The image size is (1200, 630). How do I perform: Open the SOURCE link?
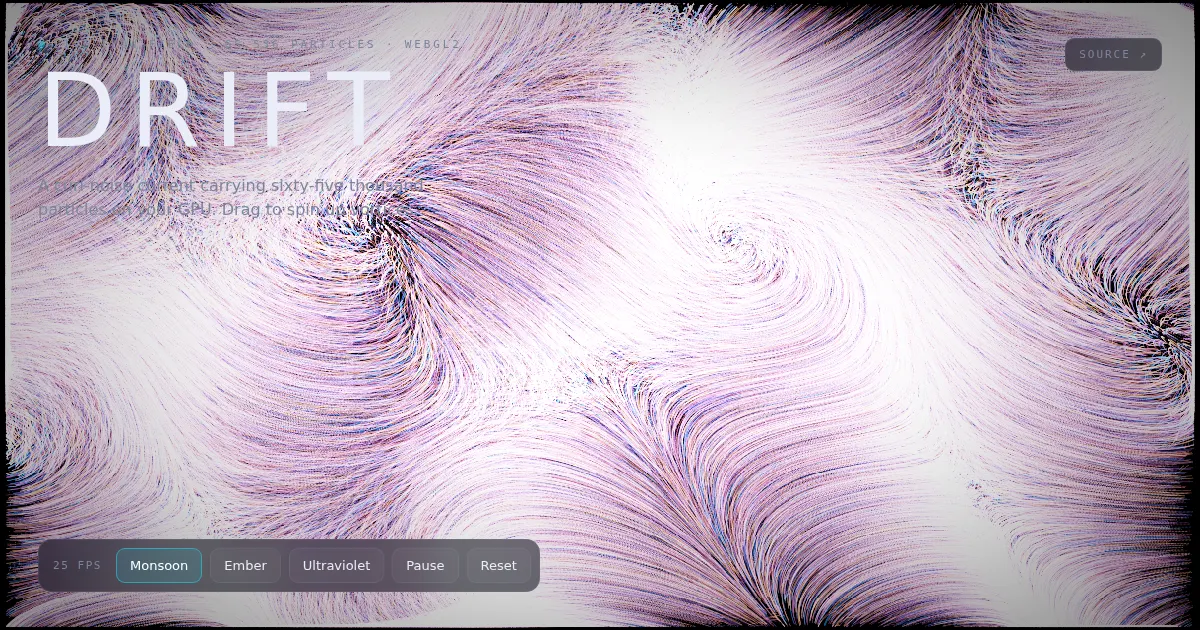pos(1113,54)
